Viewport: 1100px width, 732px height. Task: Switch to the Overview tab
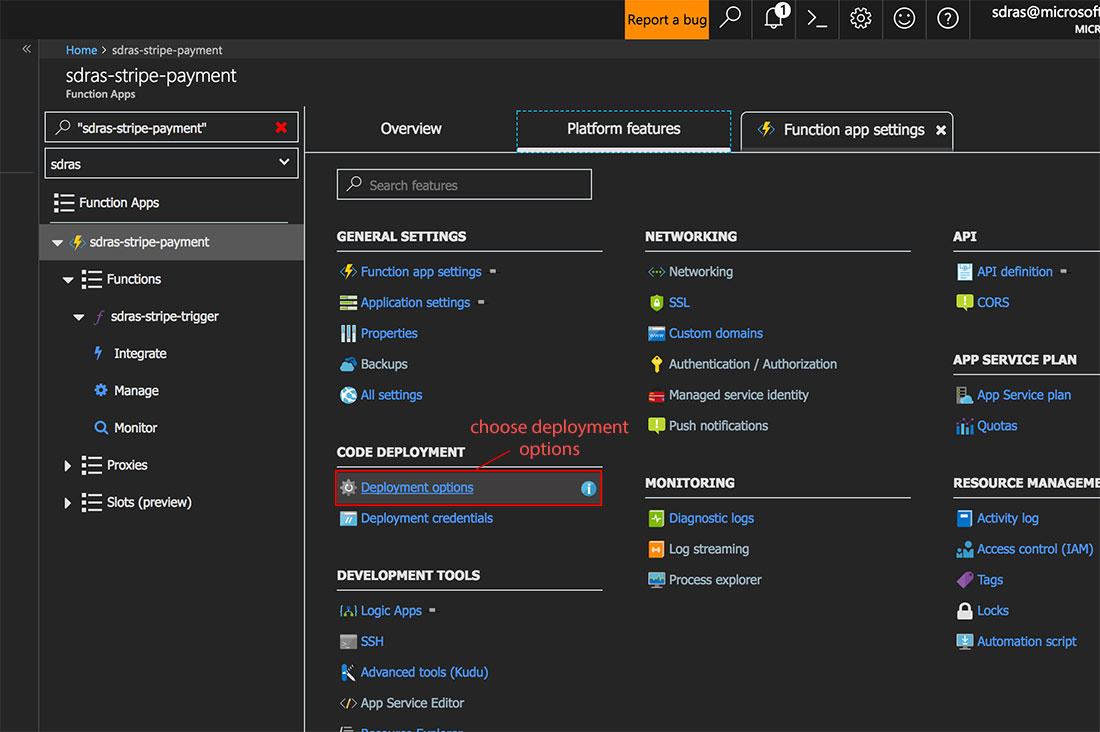[411, 129]
